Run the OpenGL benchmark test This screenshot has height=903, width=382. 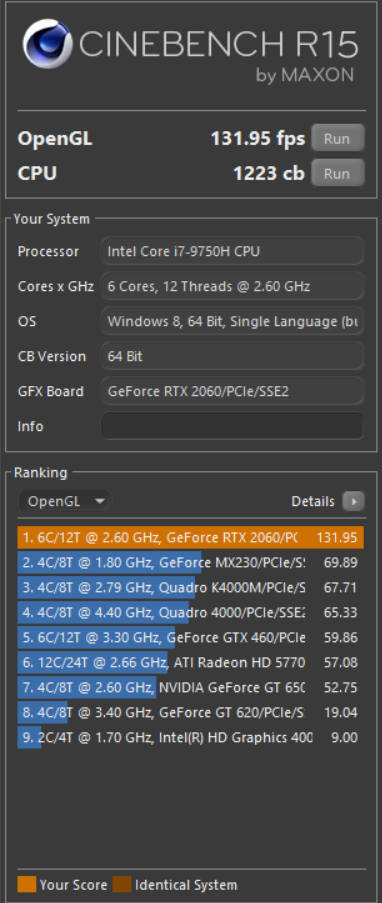pos(338,138)
